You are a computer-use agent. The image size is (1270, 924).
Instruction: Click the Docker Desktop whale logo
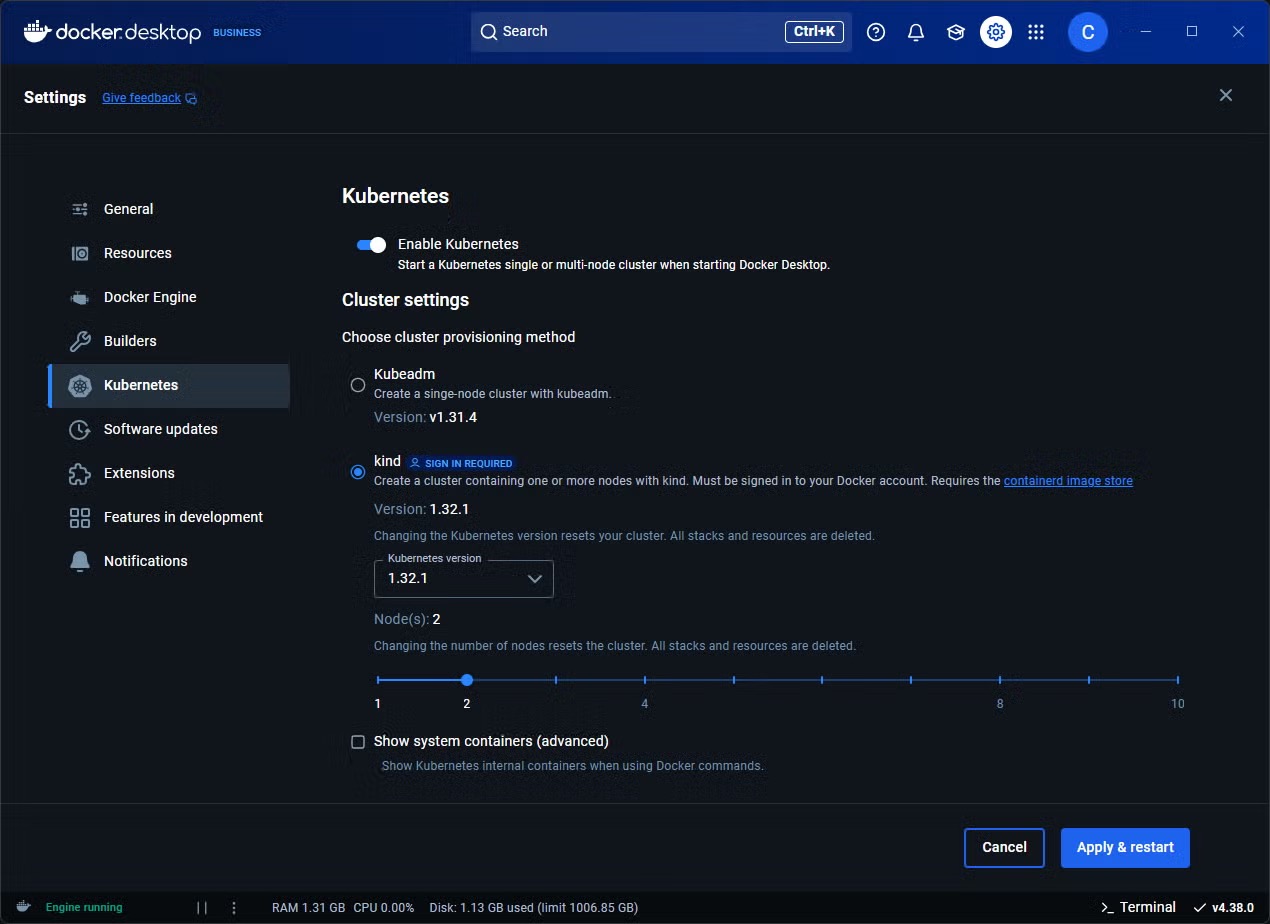click(x=36, y=31)
